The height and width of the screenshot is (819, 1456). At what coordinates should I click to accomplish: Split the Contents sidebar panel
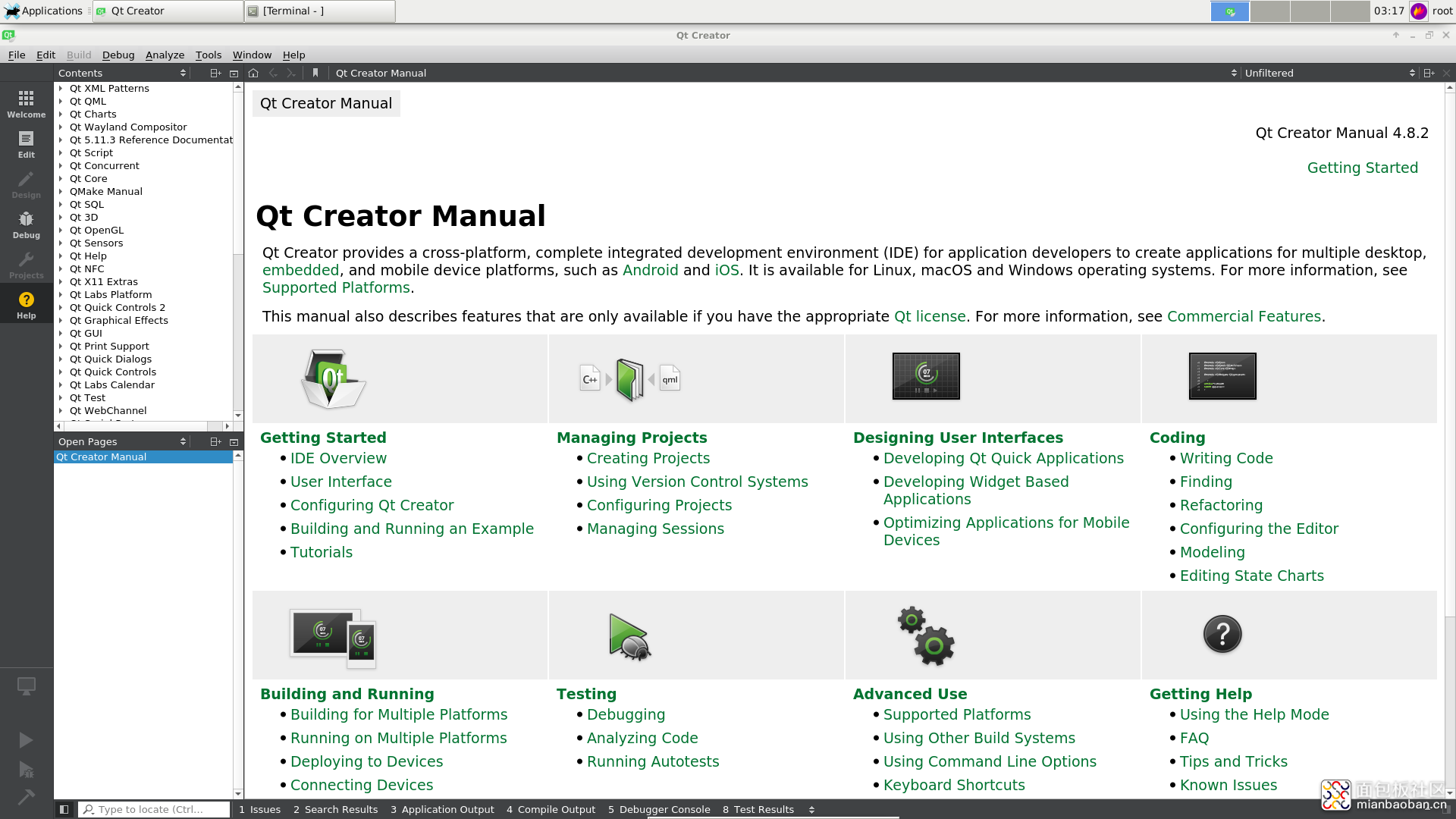[x=215, y=73]
